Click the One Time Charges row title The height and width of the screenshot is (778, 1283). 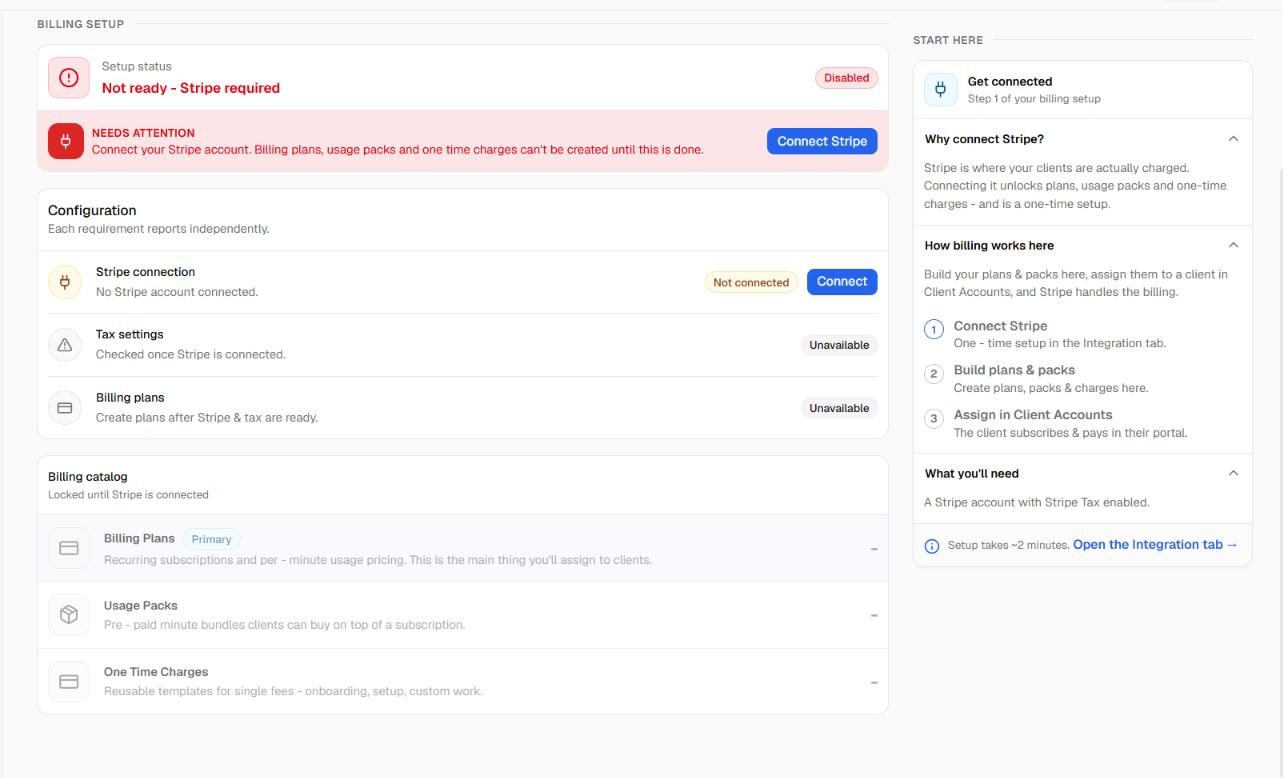pos(156,672)
